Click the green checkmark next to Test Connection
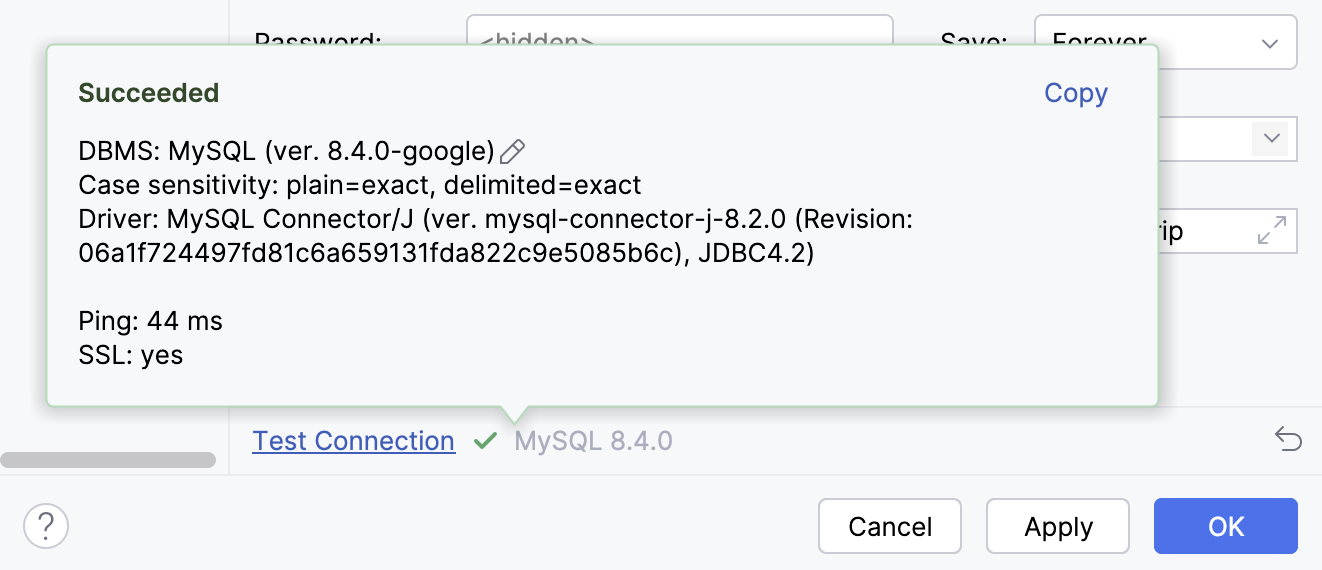 pos(486,440)
